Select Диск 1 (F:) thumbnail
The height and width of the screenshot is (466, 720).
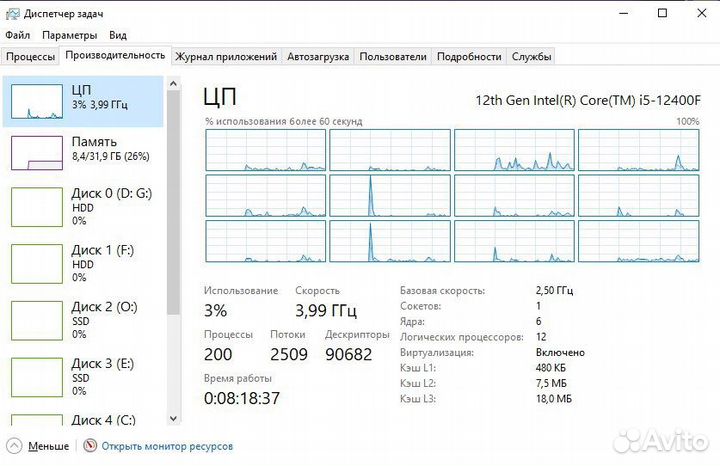[37, 264]
